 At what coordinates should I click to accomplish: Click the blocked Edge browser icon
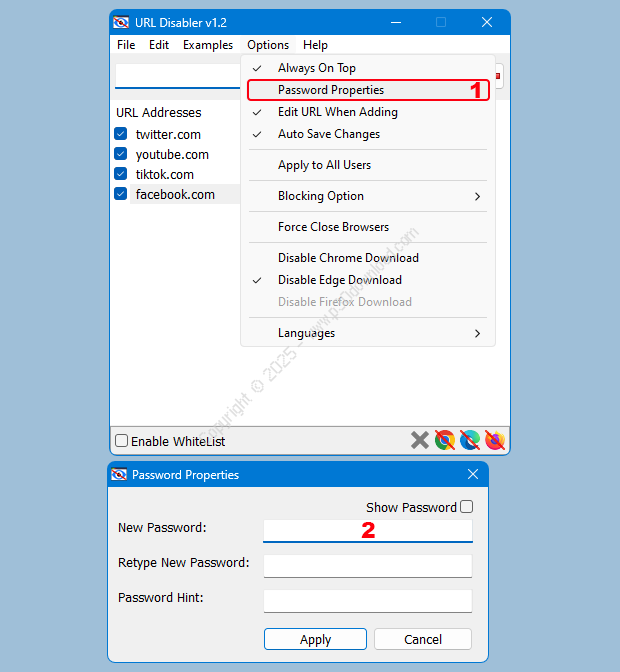click(470, 440)
